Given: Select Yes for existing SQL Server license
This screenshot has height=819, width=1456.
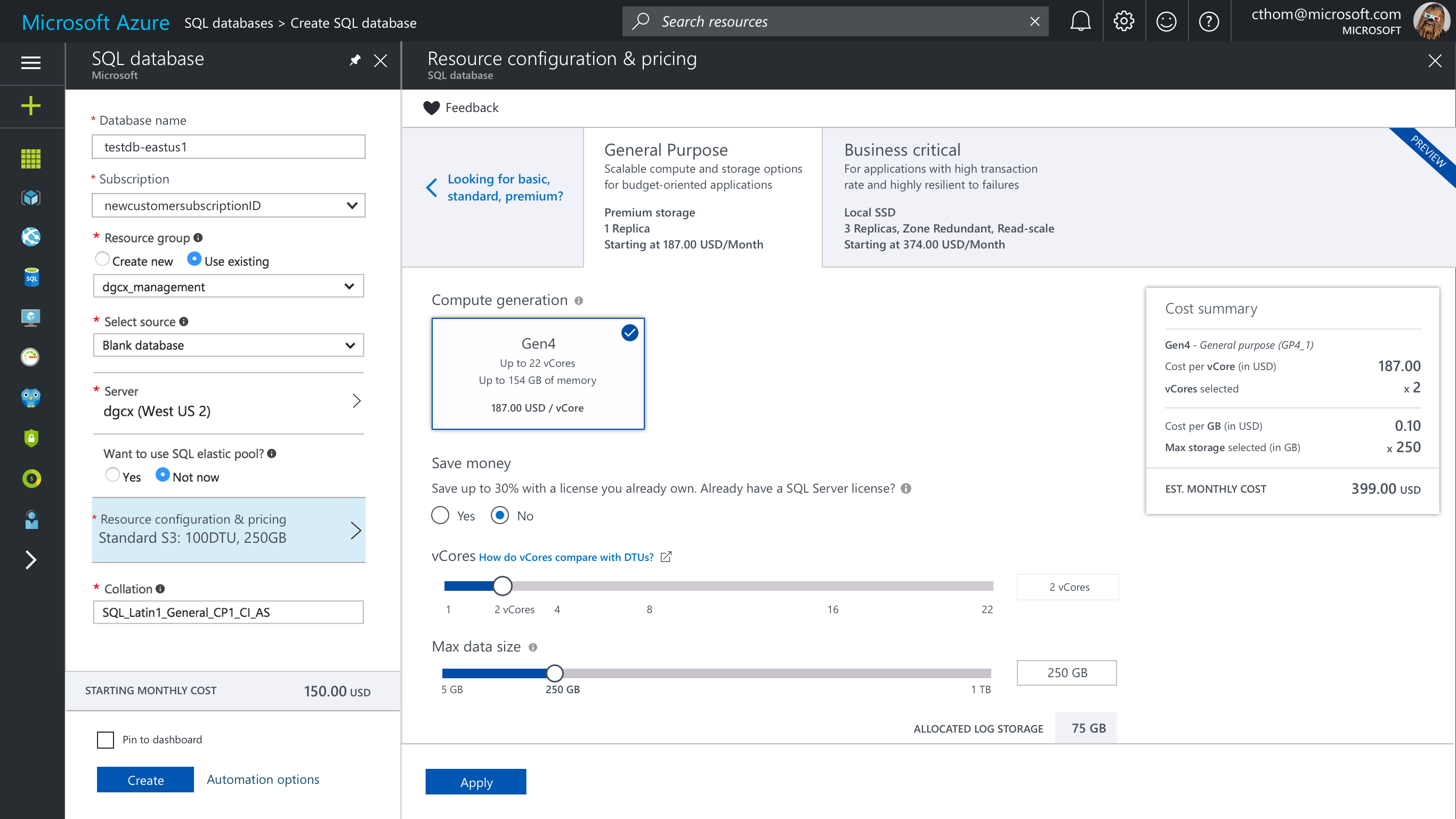Looking at the screenshot, I should point(440,515).
